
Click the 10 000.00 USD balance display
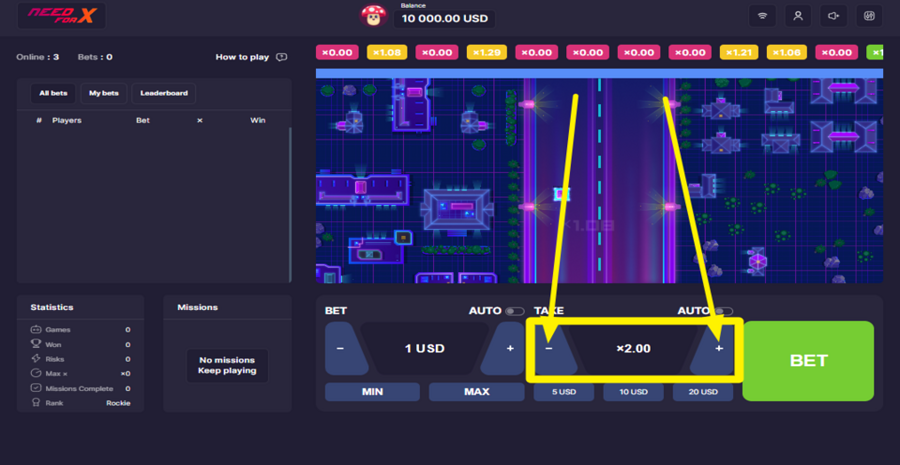click(x=444, y=18)
